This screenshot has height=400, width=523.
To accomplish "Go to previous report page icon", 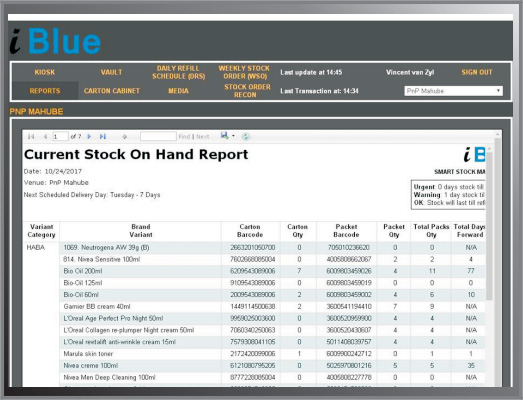I will tap(45, 136).
